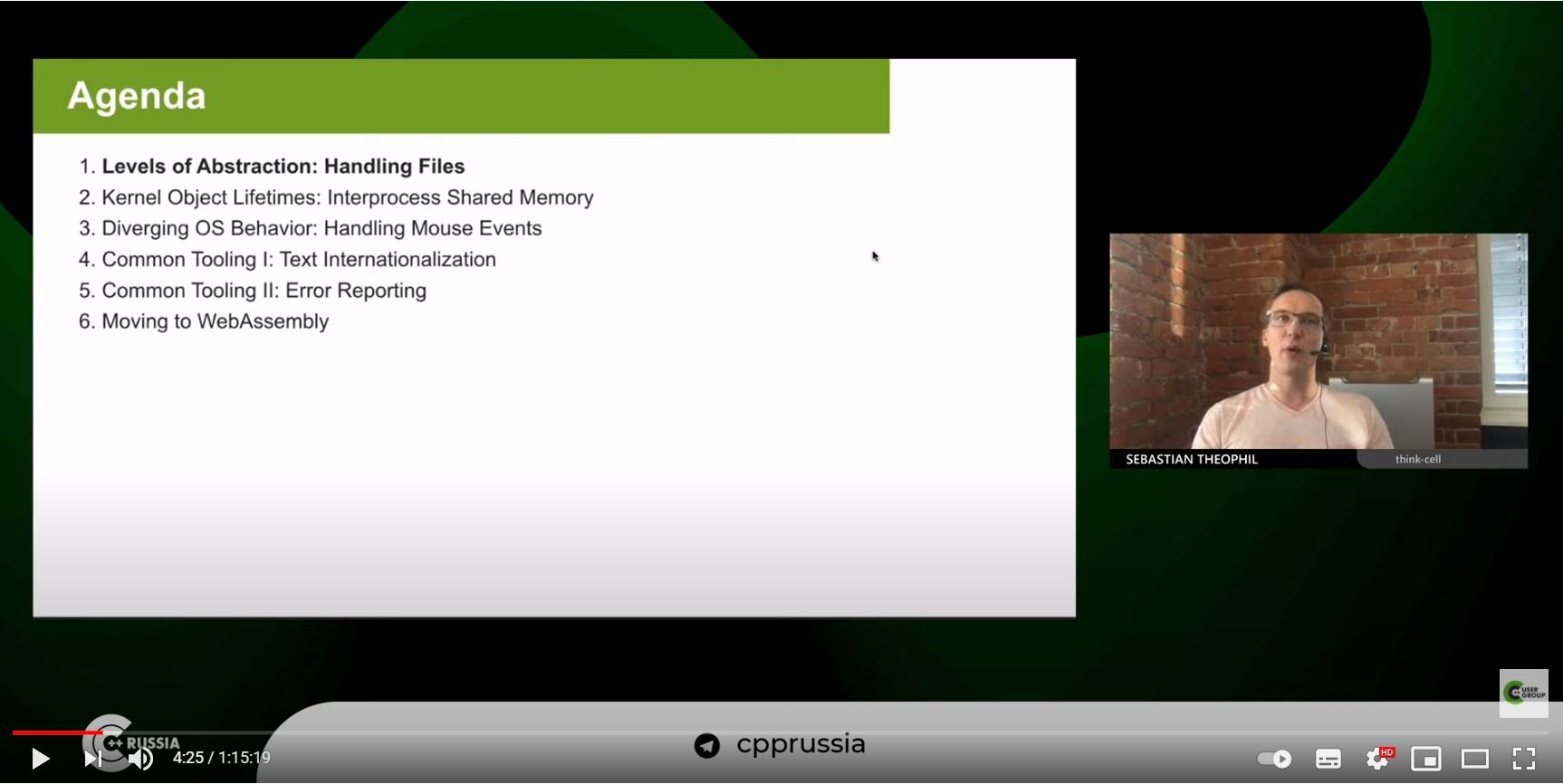The image size is (1563, 784).
Task: Skip to the next video
Action: 92,759
